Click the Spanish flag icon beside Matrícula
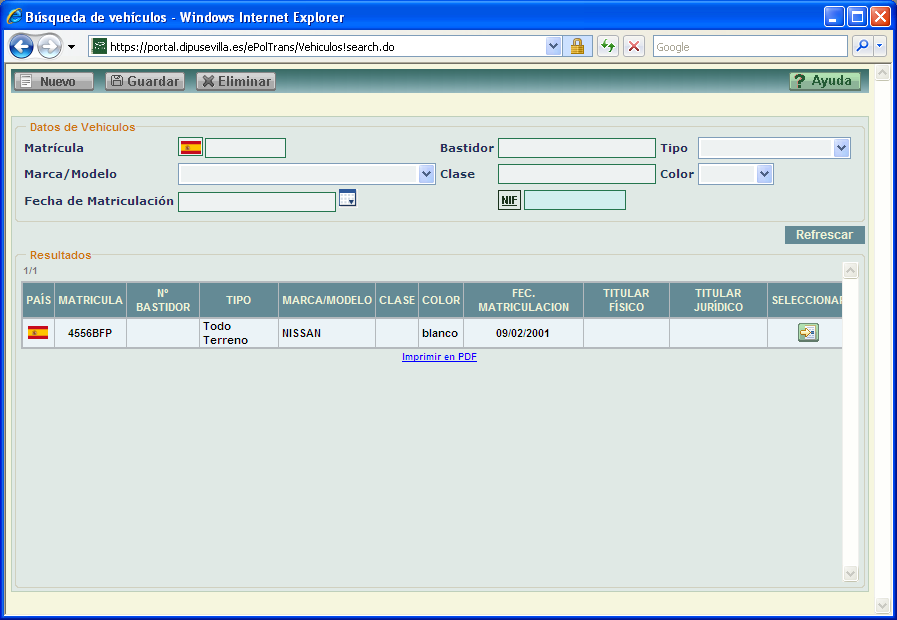This screenshot has height=620, width=897. click(190, 148)
